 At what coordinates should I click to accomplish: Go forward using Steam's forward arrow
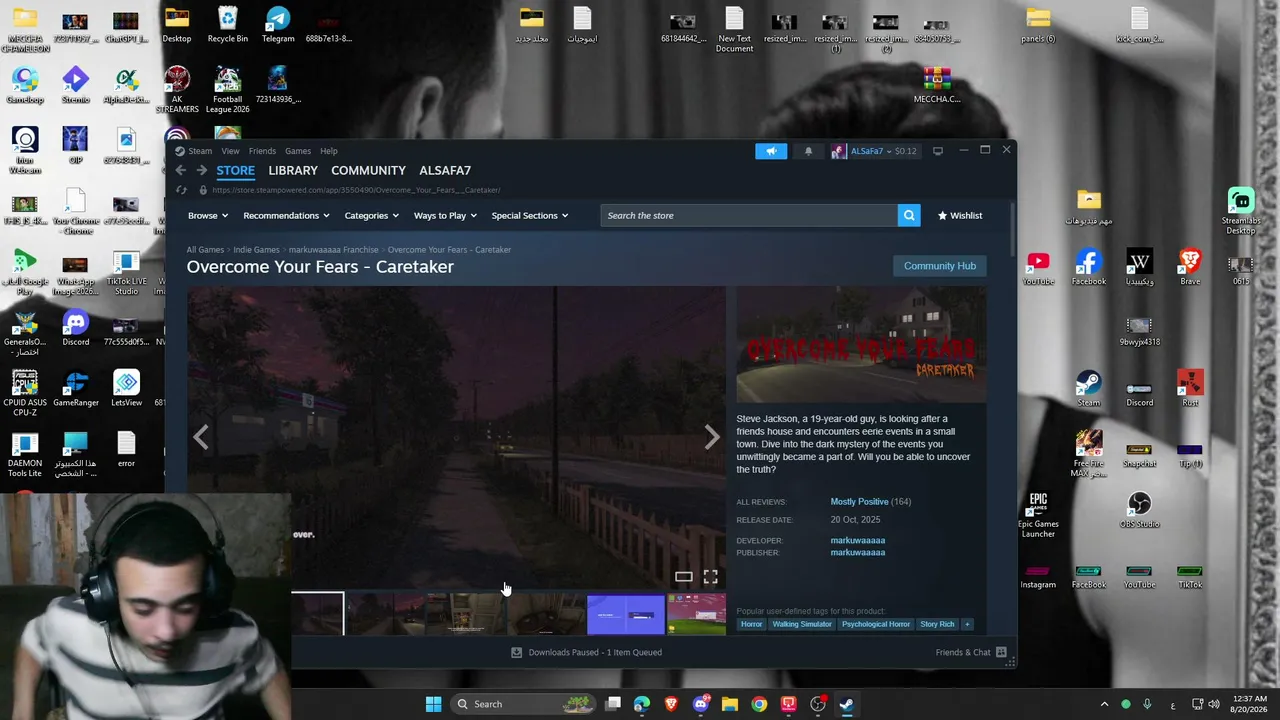pyautogui.click(x=201, y=170)
